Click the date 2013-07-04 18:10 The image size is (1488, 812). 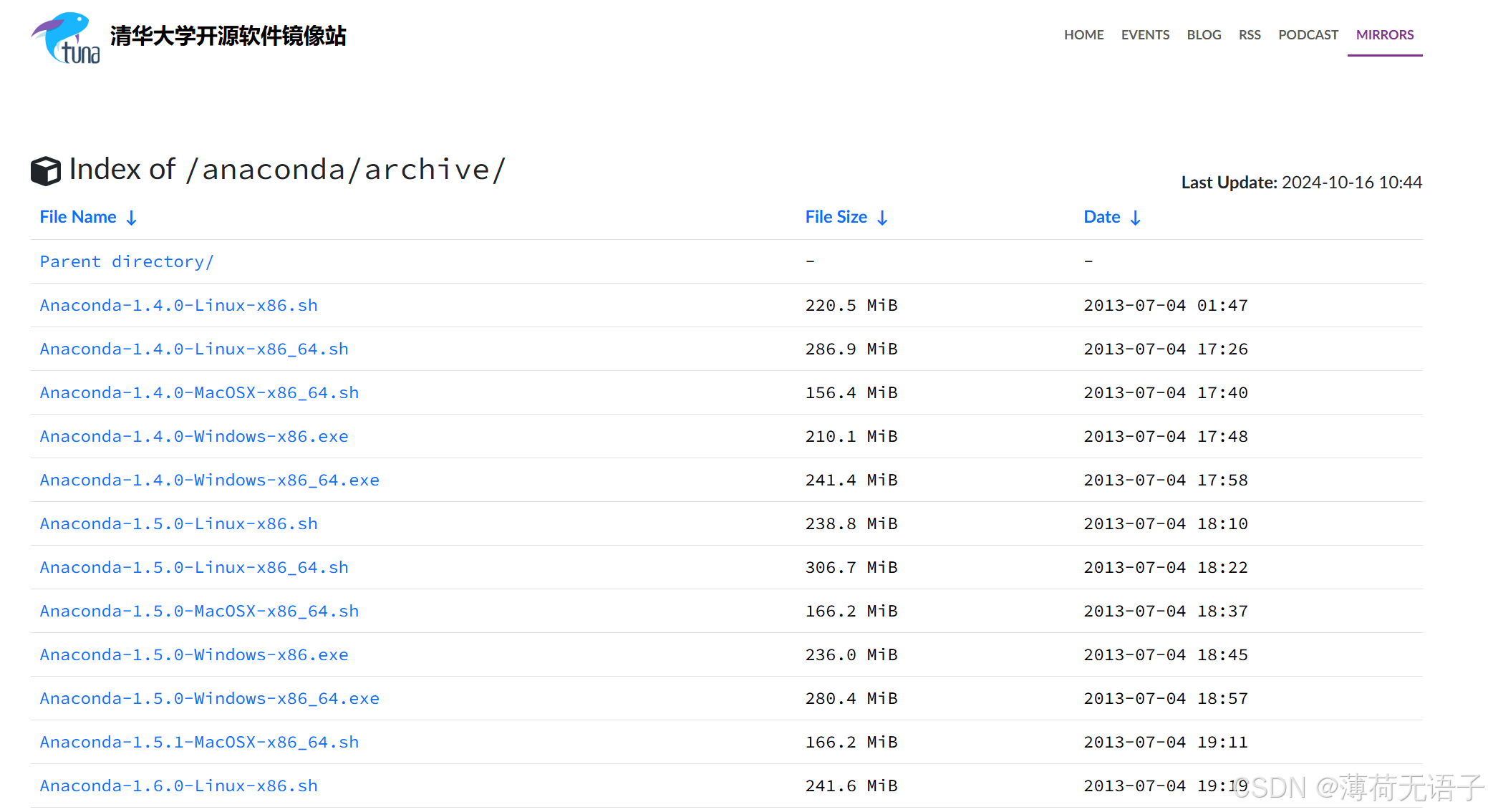(1166, 524)
